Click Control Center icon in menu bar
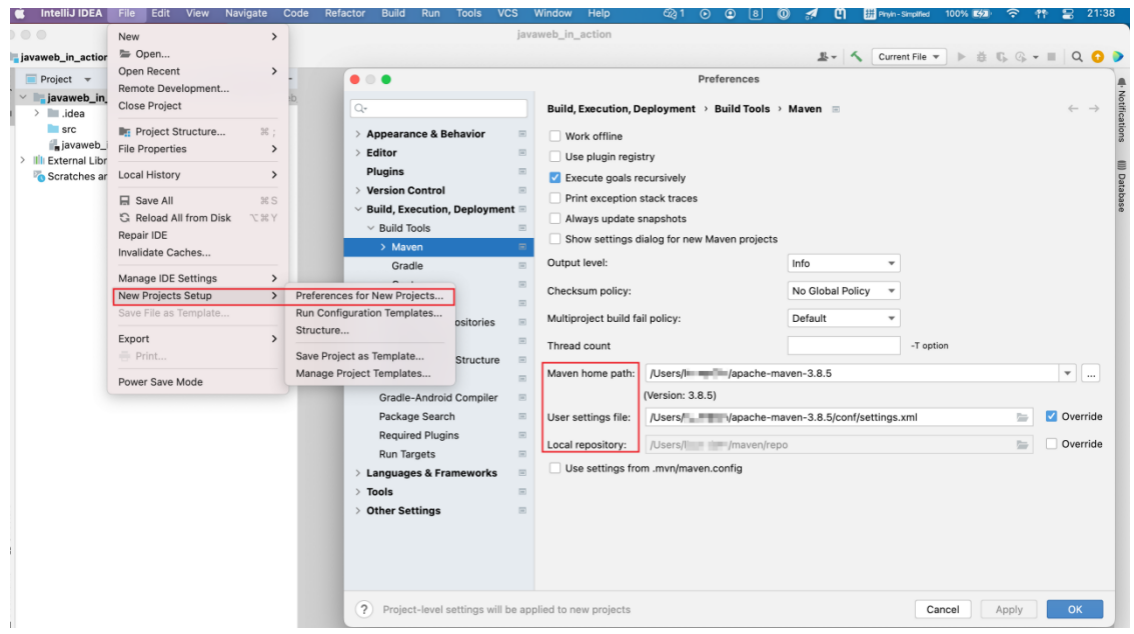 1067,13
